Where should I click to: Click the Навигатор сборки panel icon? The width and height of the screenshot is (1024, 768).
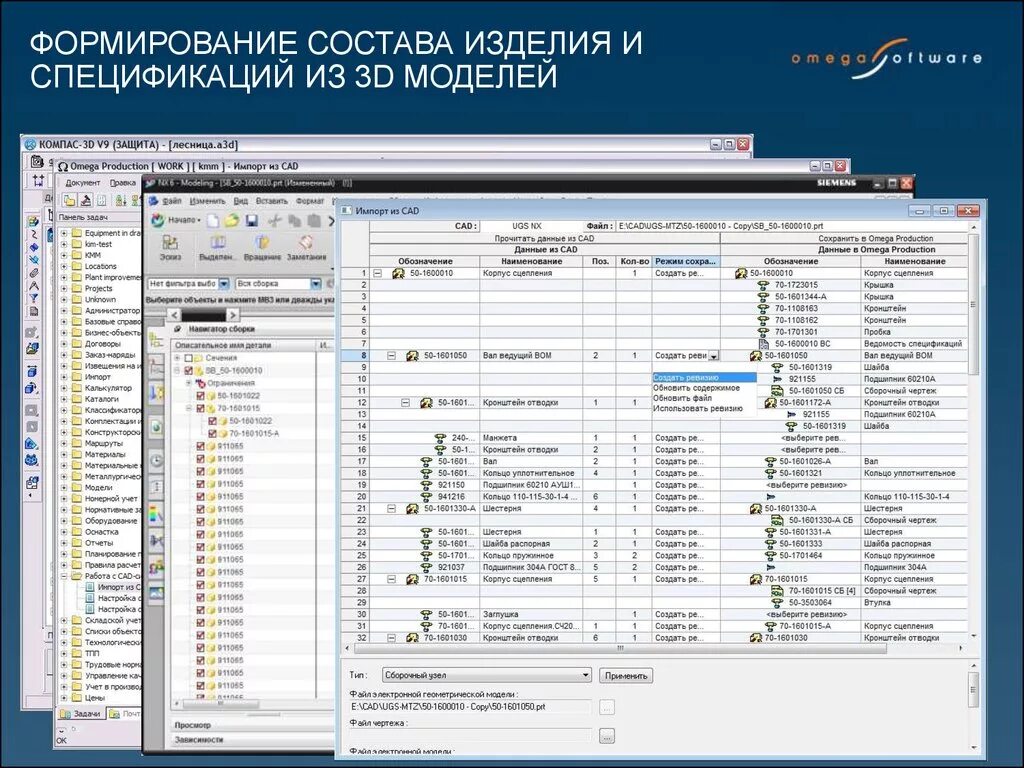tap(177, 329)
